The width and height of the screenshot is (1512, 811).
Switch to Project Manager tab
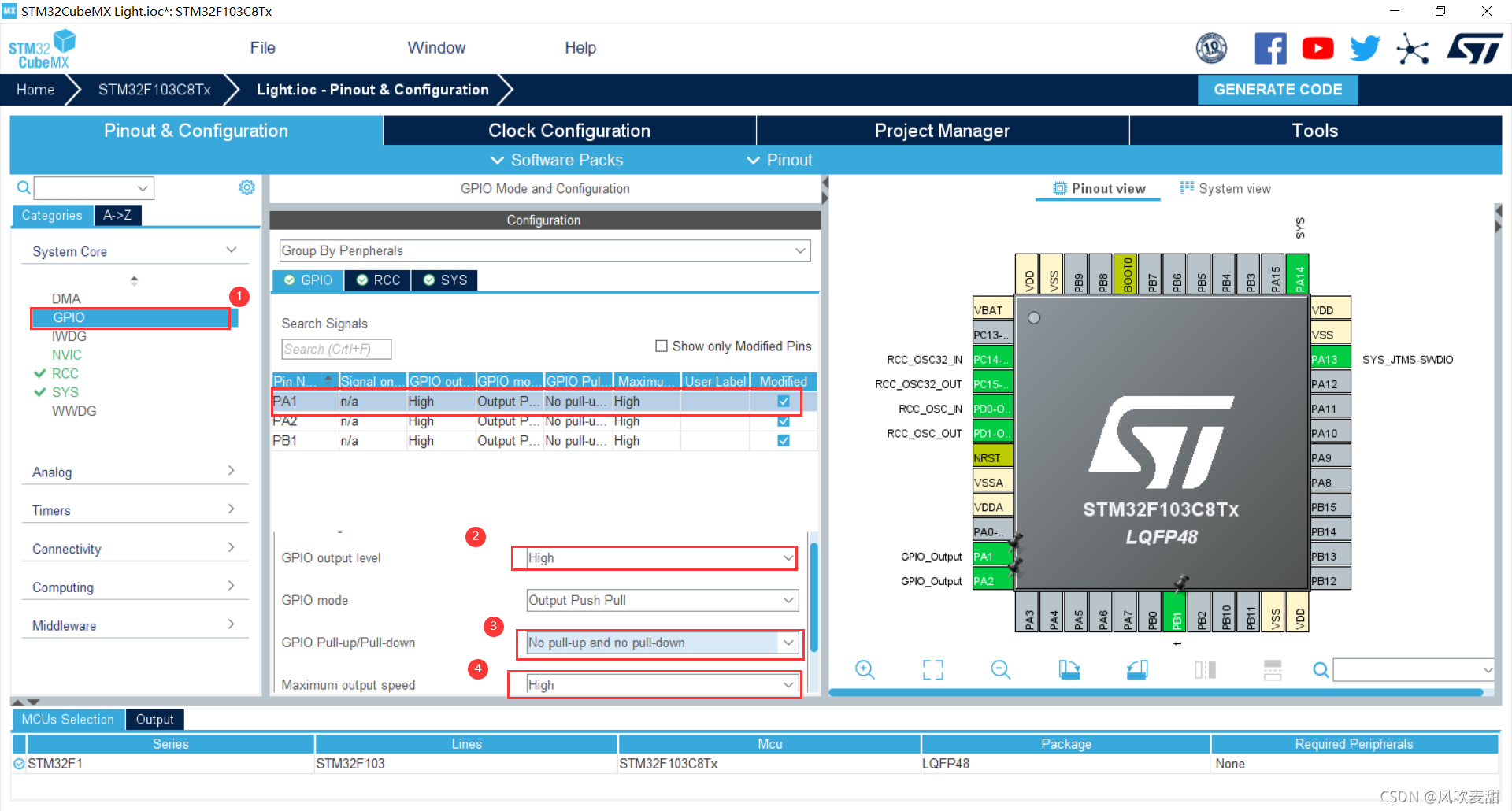coord(942,131)
